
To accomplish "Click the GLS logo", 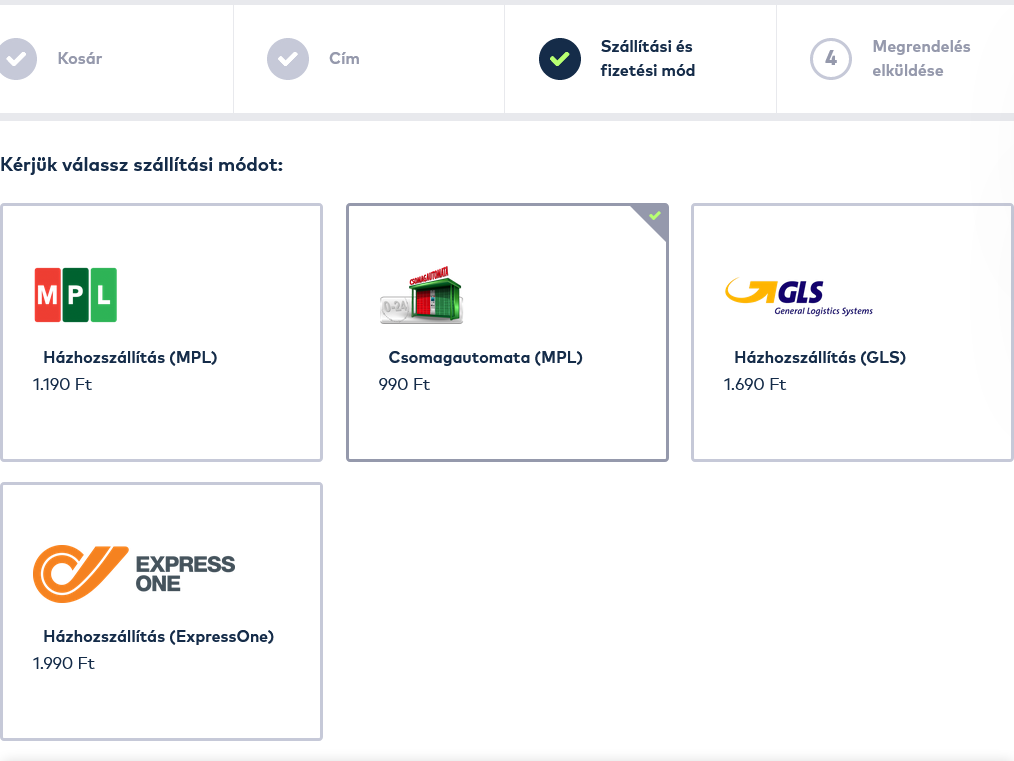I will click(x=798, y=296).
